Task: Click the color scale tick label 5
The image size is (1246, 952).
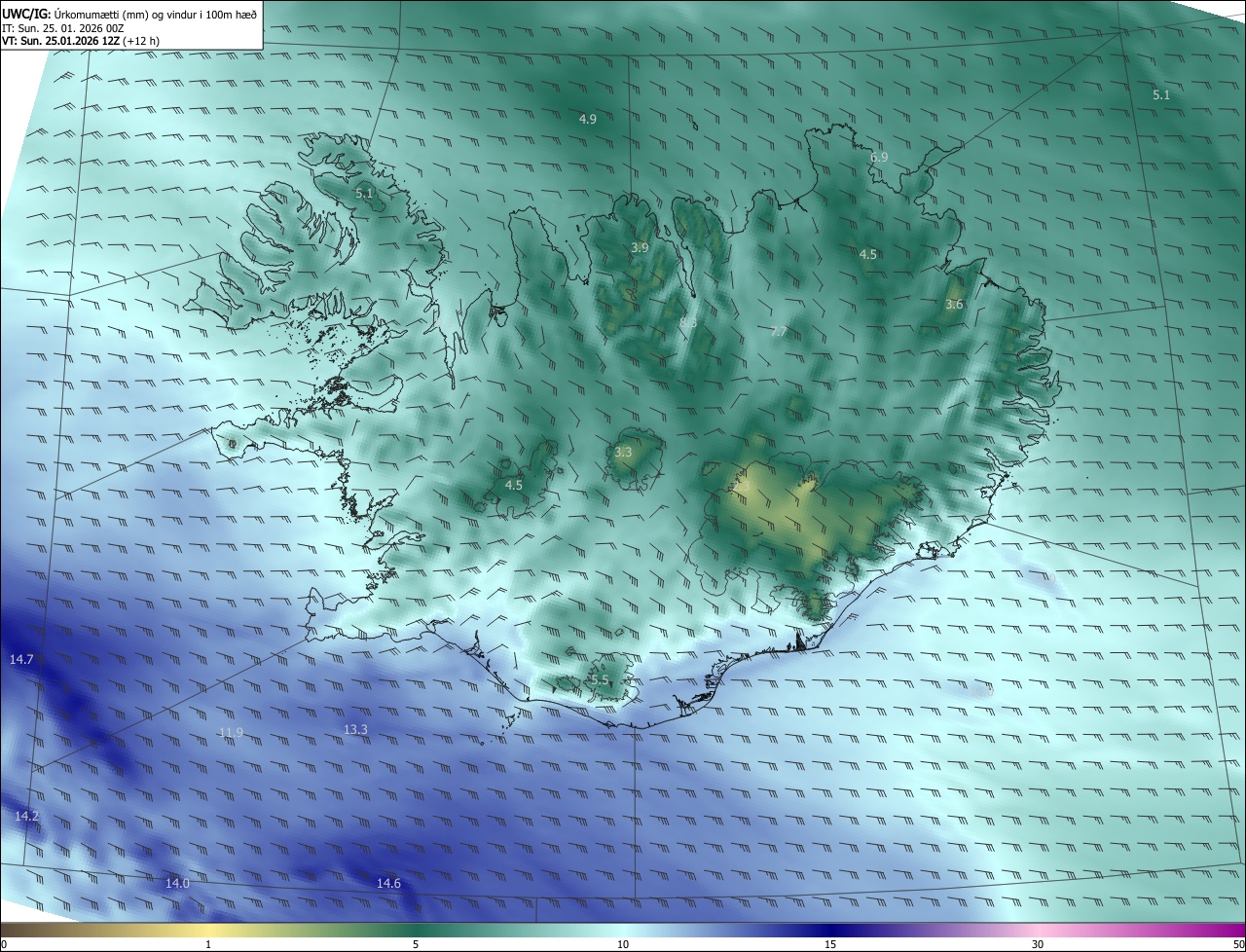Action: [416, 945]
